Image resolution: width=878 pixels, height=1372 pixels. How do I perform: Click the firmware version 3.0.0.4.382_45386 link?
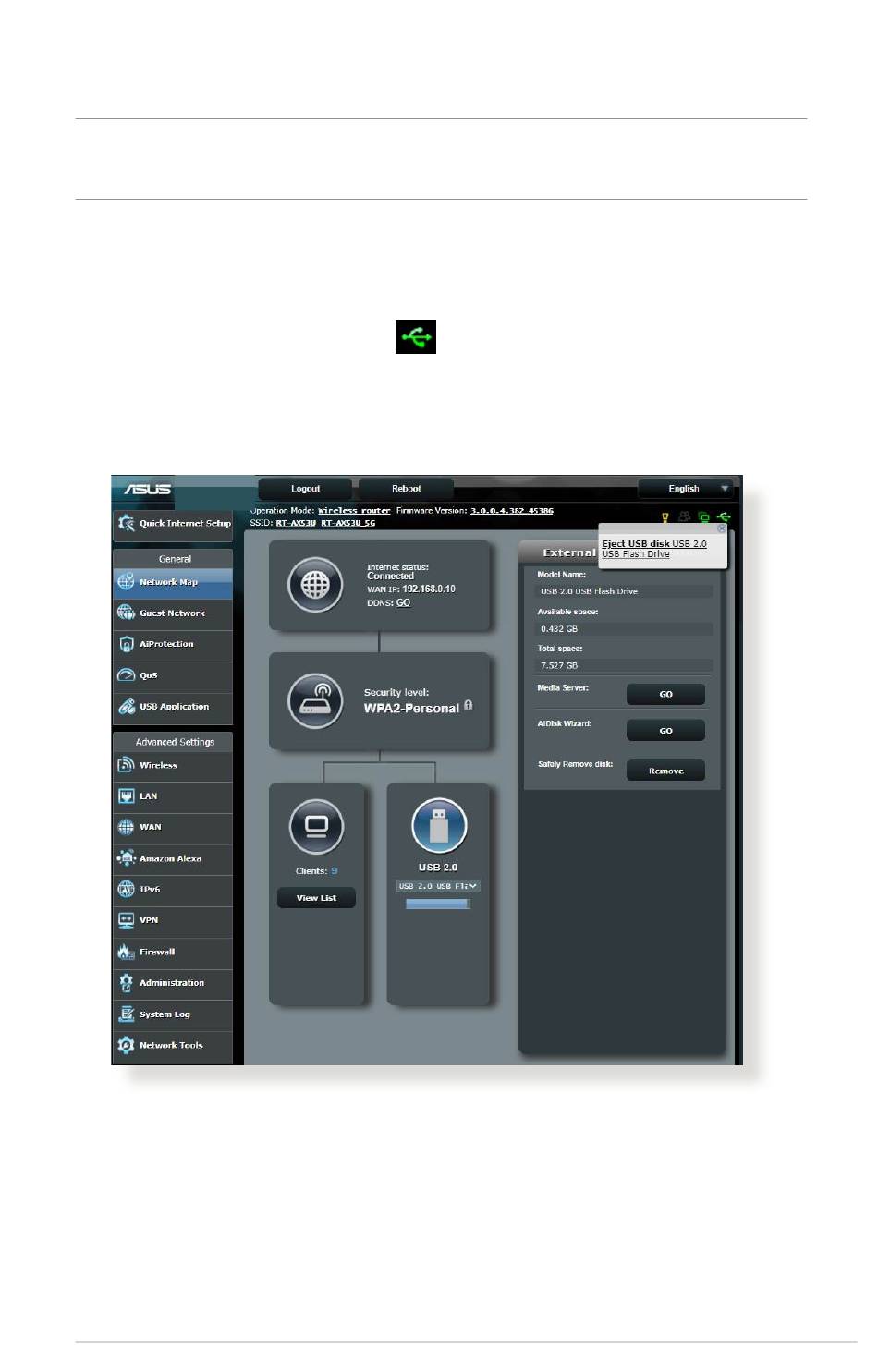tap(512, 511)
